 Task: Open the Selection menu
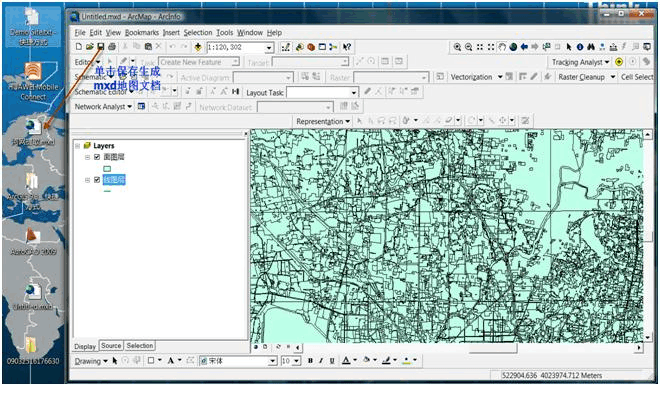pos(198,32)
